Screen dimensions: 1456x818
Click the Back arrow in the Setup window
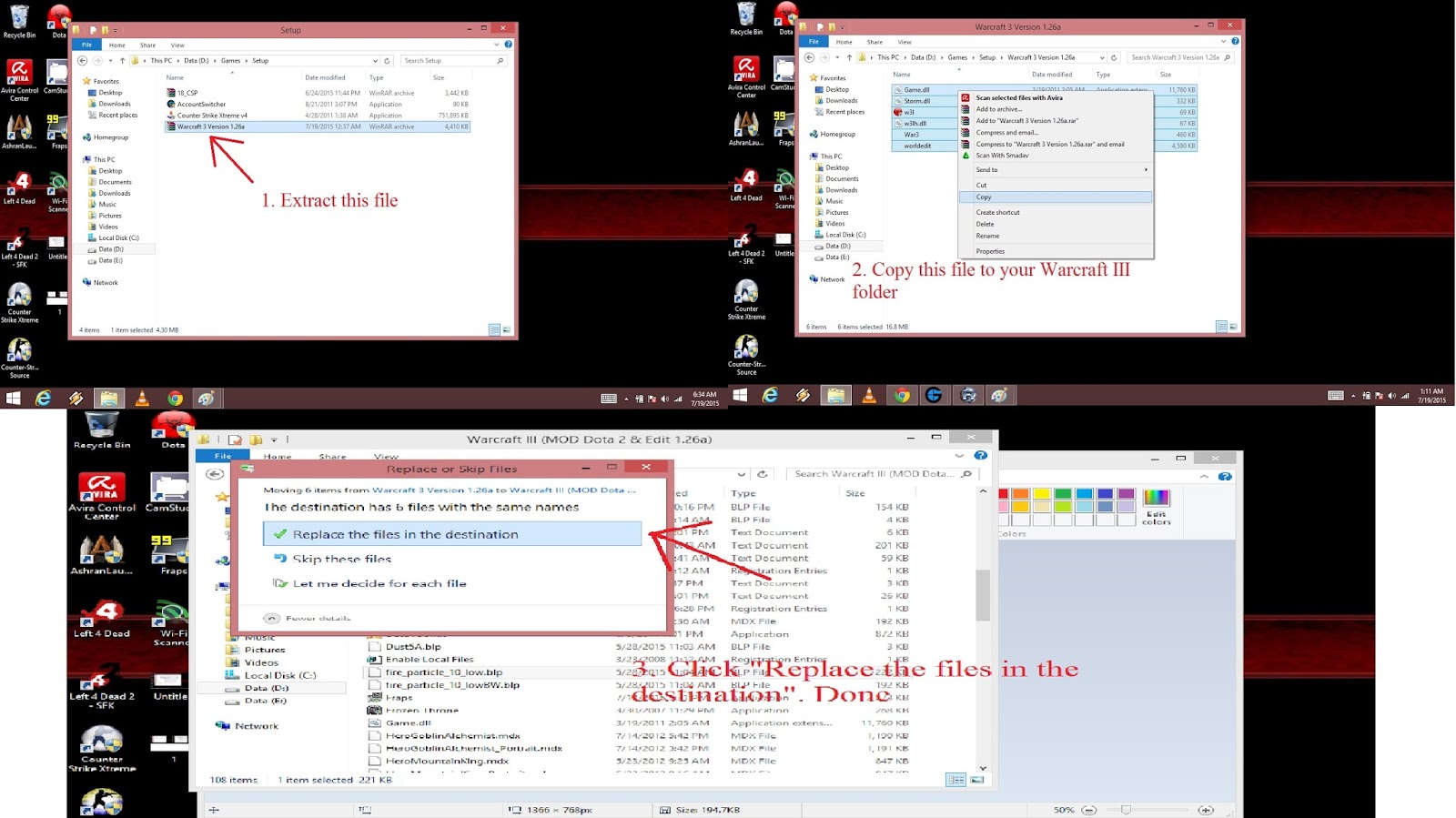tap(83, 61)
